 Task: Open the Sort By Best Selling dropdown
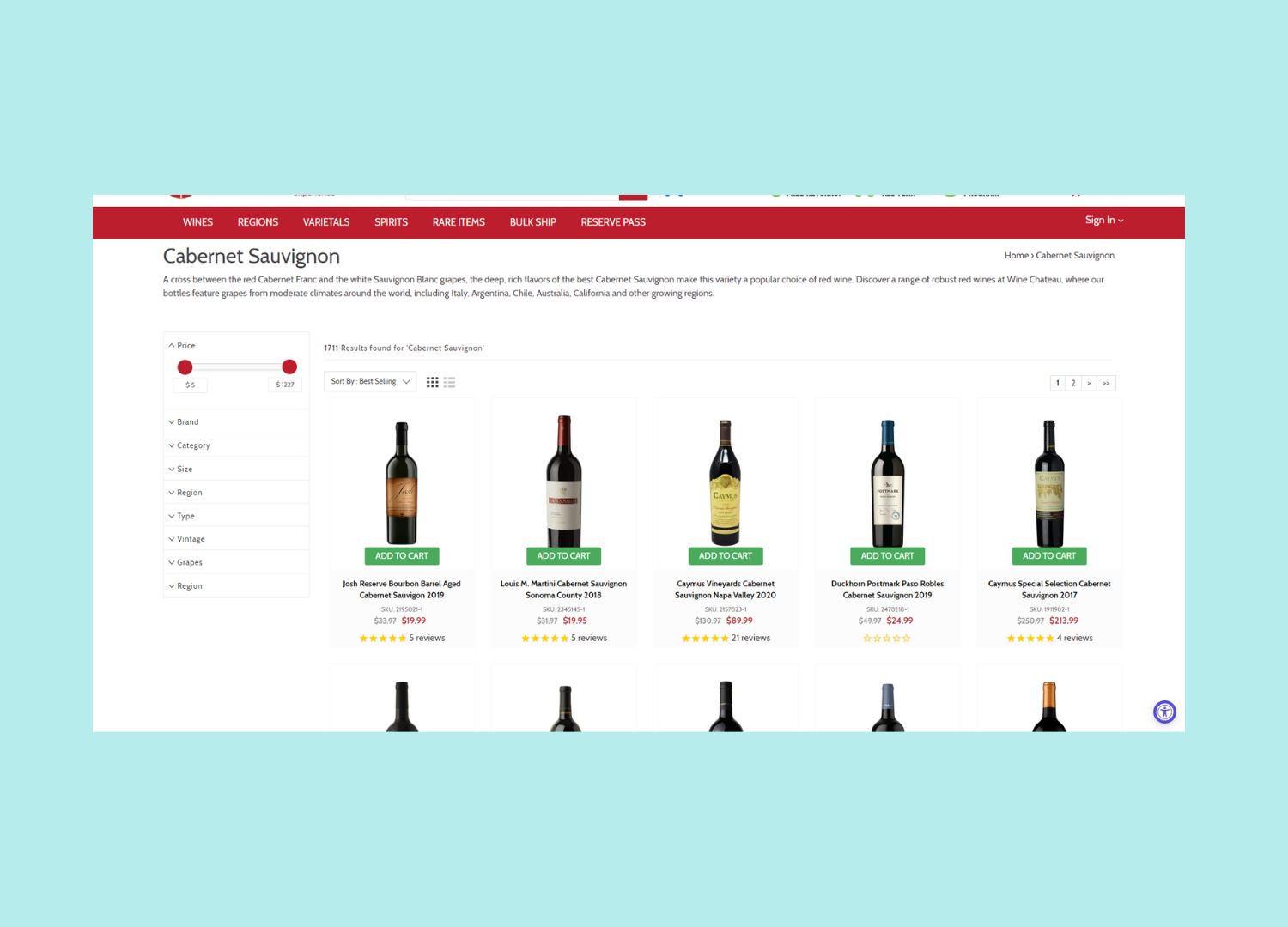tap(370, 382)
